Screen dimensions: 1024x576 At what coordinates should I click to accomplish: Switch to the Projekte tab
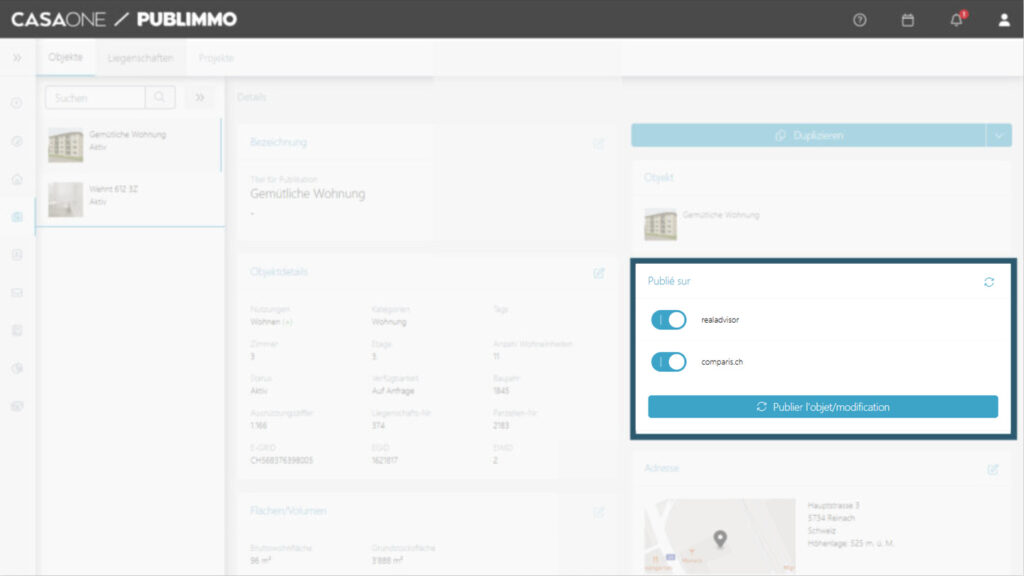216,58
